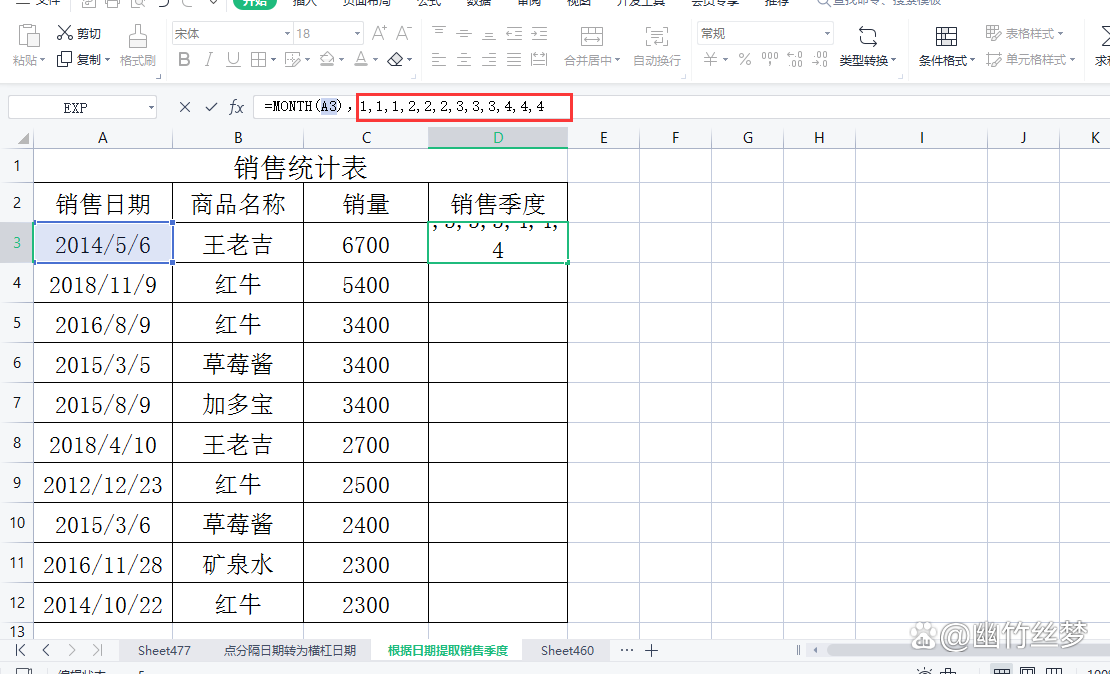Show more sheets via ellipsis
The width and height of the screenshot is (1110, 674).
pyautogui.click(x=626, y=650)
